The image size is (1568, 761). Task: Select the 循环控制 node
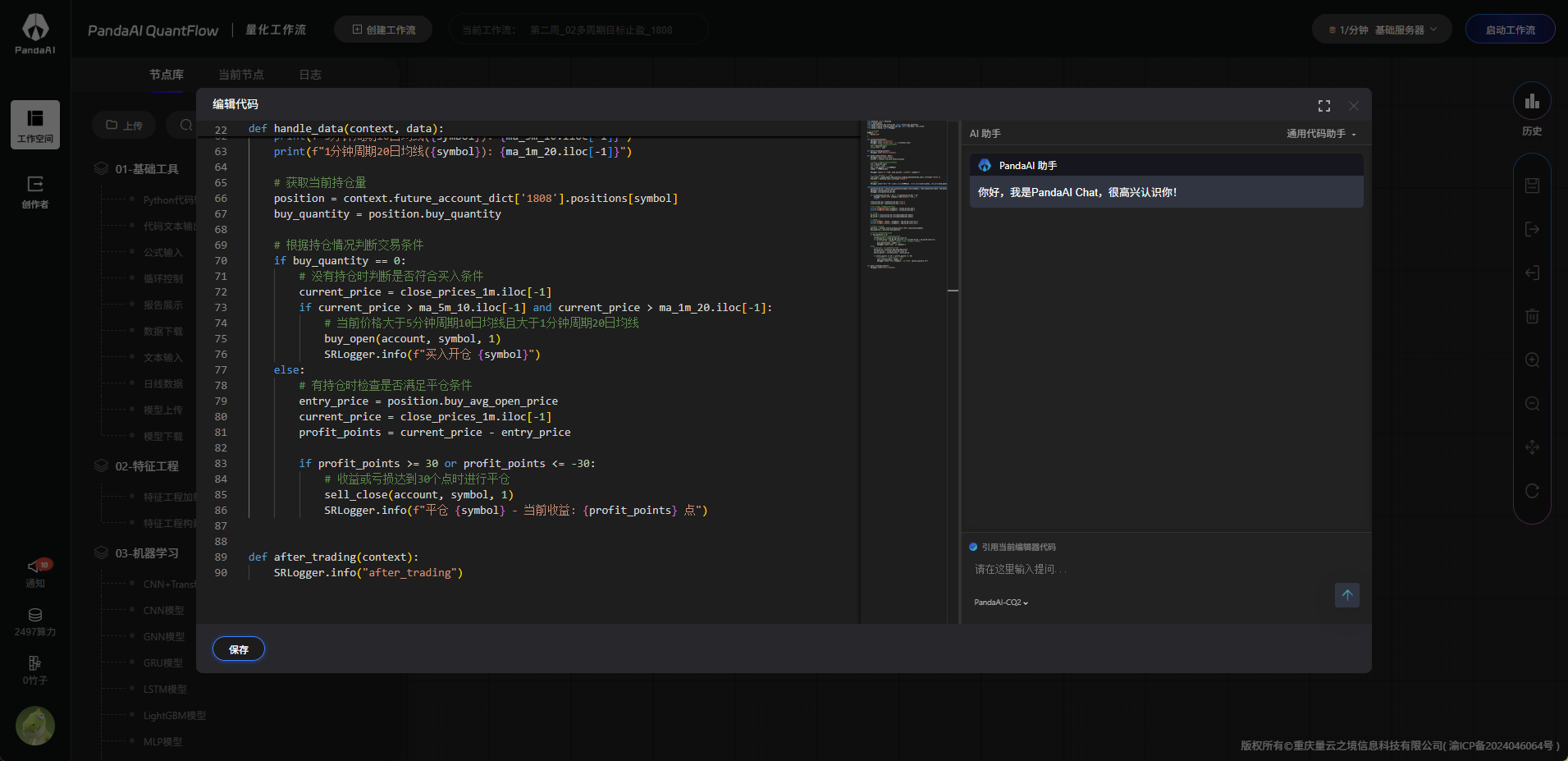click(x=162, y=279)
